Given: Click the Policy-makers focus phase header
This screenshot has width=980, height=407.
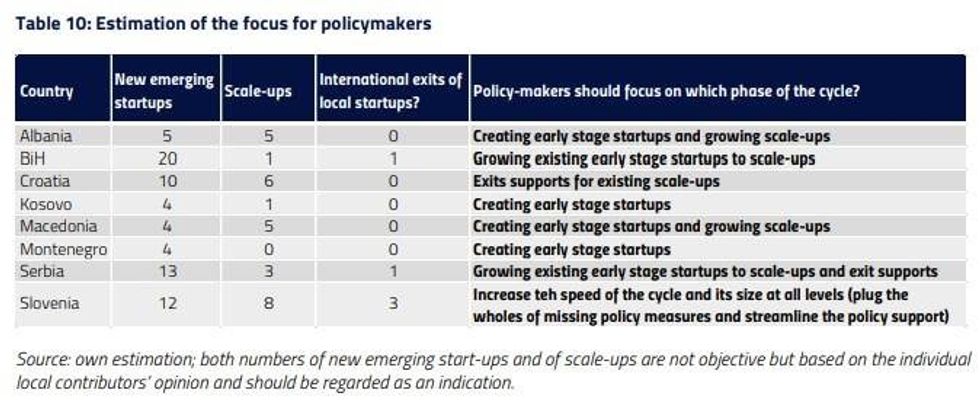Looking at the screenshot, I should (x=665, y=91).
